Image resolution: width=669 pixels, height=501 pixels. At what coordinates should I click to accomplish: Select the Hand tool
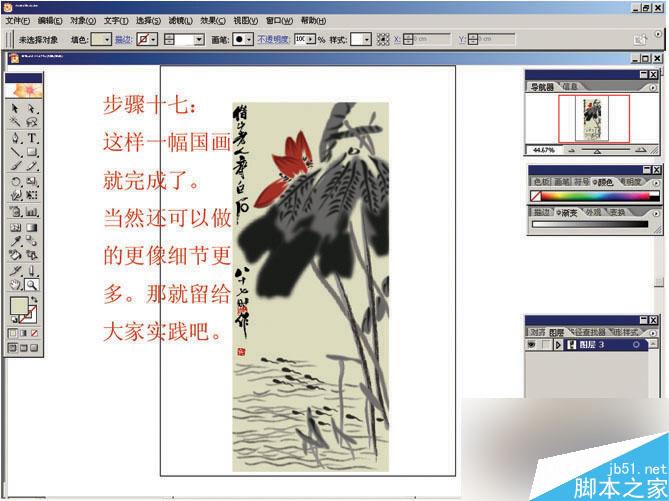point(15,285)
